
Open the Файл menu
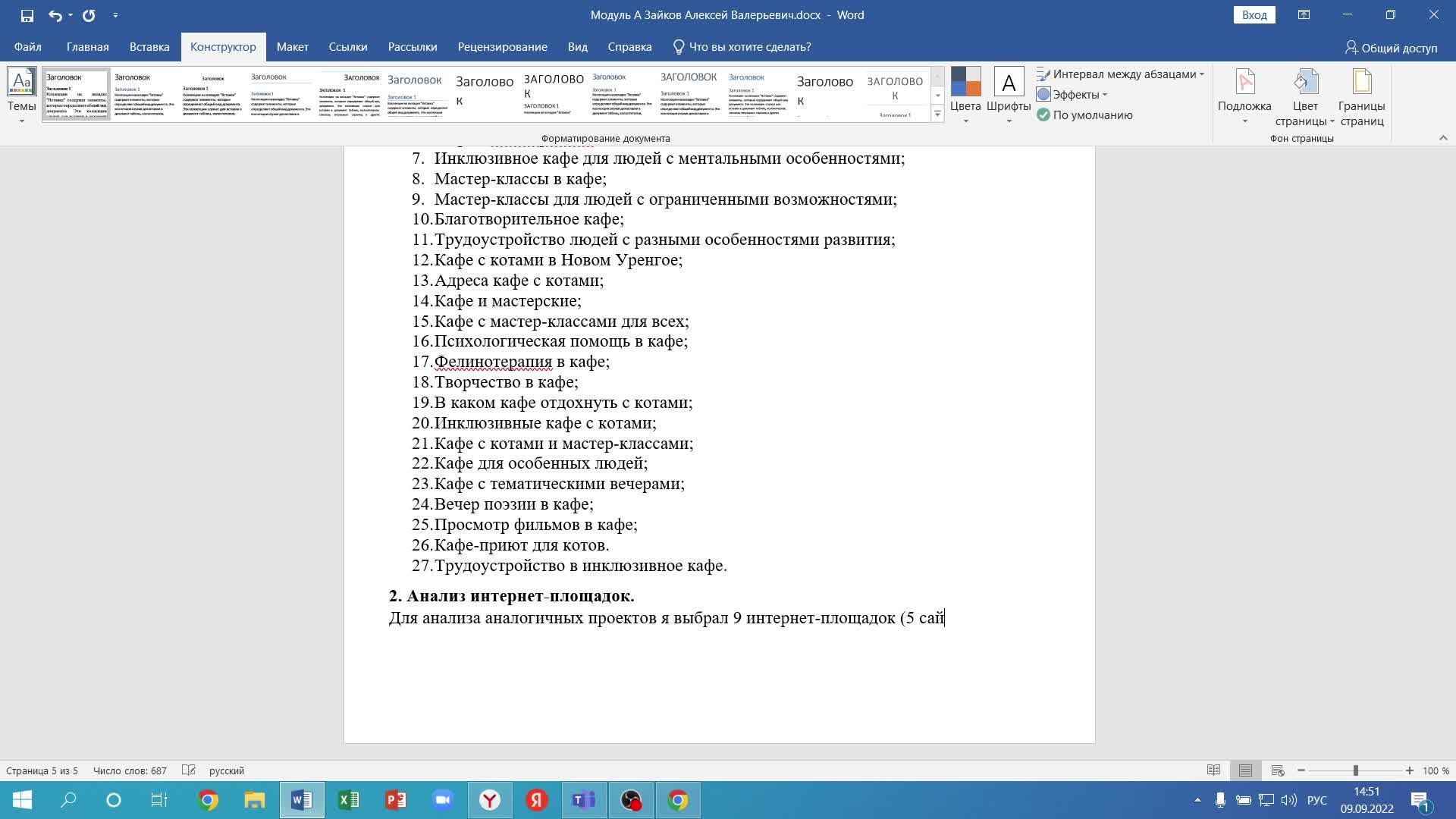(25, 46)
